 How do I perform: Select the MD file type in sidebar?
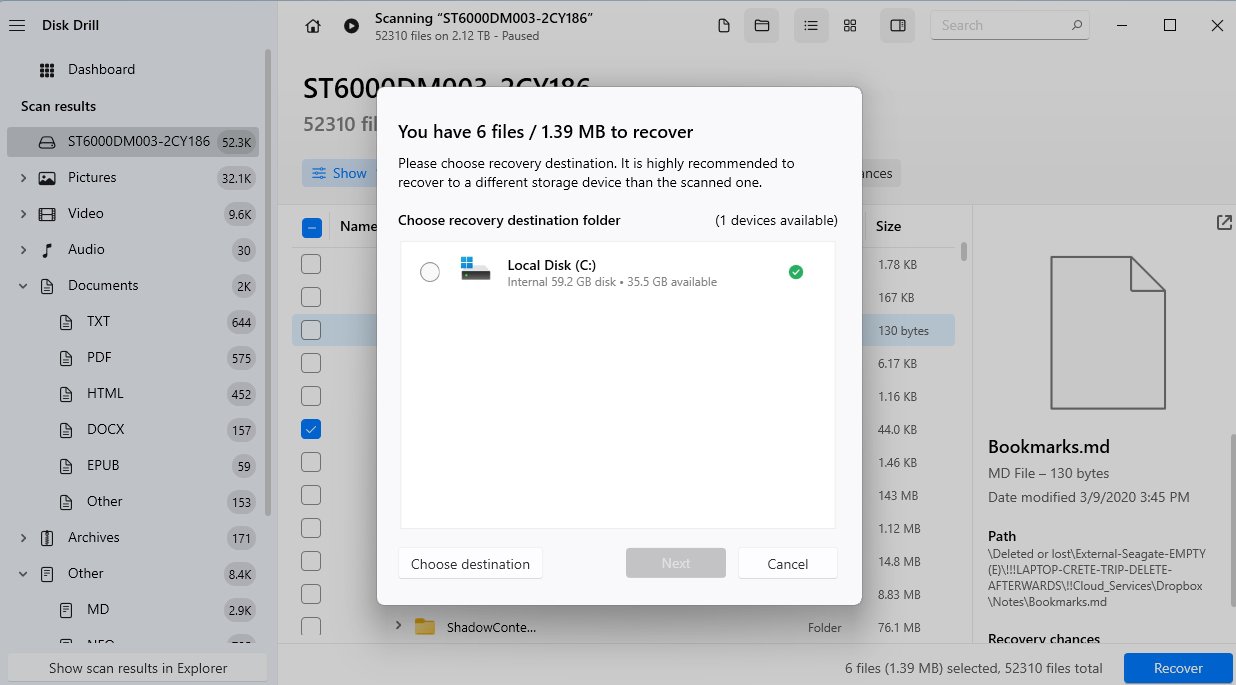133,610
